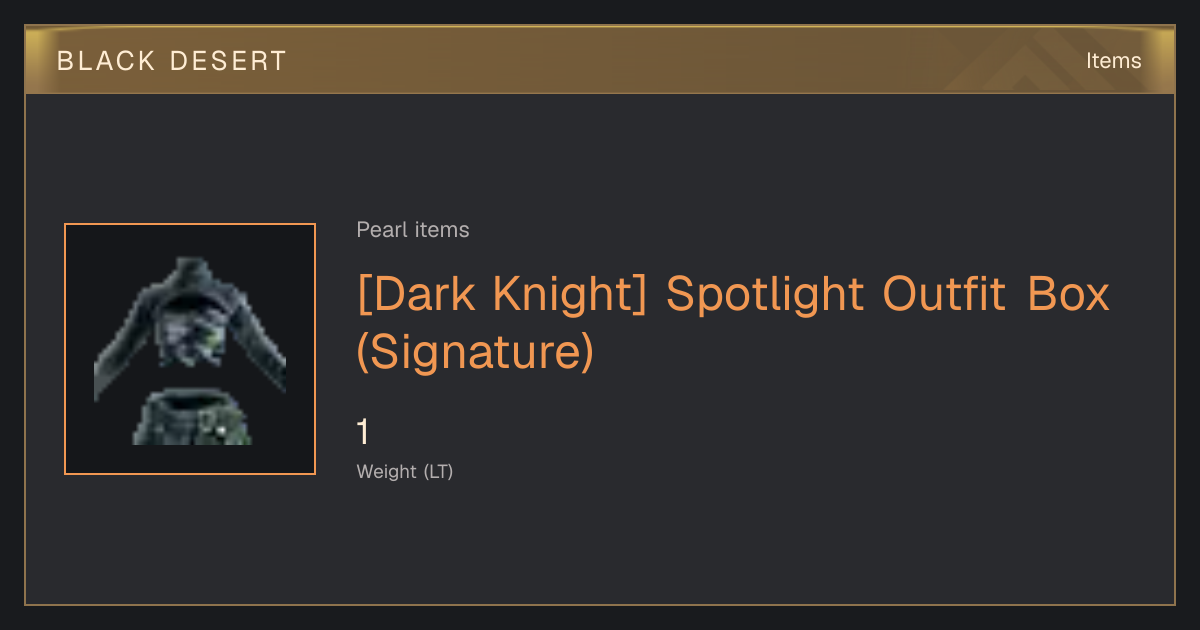The width and height of the screenshot is (1200, 630).
Task: Open the Items link in the header
Action: pos(1113,61)
